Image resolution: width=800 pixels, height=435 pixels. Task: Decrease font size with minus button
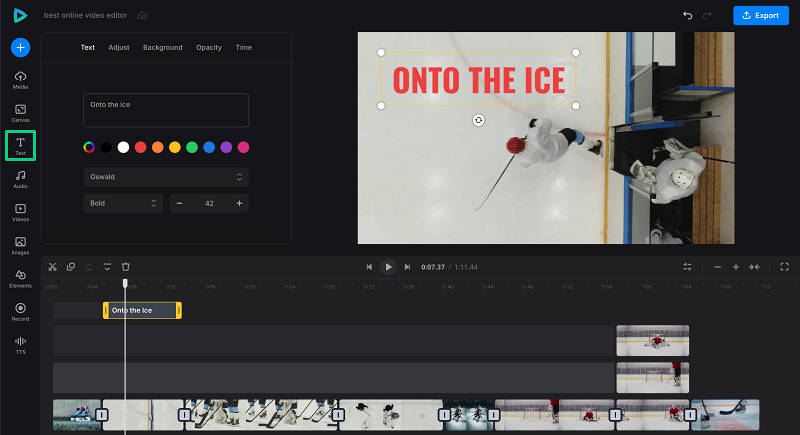coord(179,203)
